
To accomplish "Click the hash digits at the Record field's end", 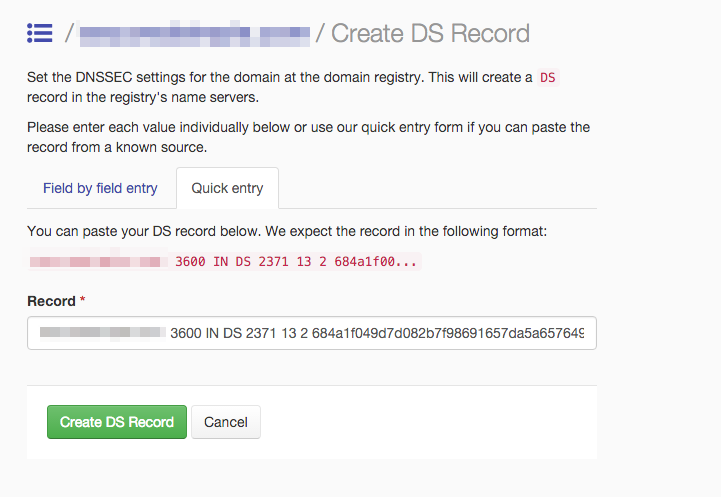I will (x=448, y=333).
